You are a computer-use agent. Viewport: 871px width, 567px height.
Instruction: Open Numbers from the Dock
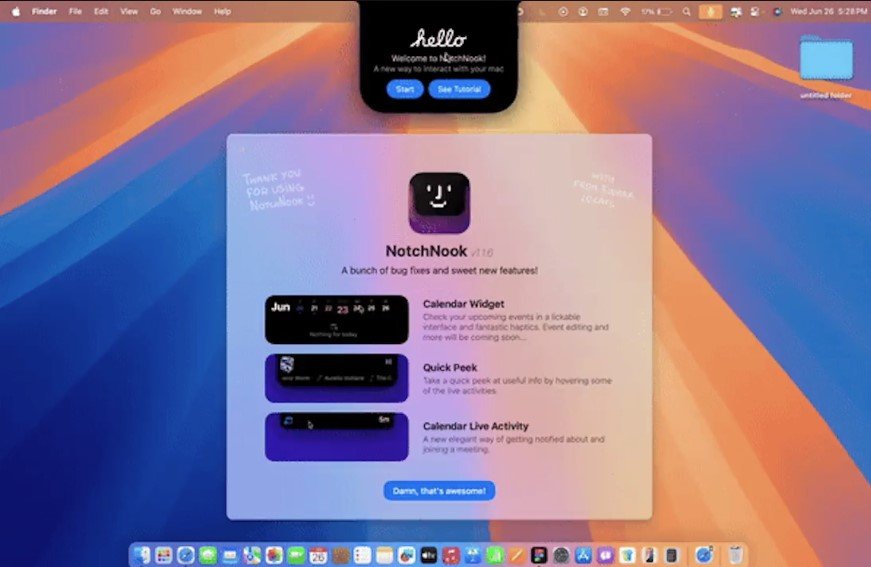[495, 555]
